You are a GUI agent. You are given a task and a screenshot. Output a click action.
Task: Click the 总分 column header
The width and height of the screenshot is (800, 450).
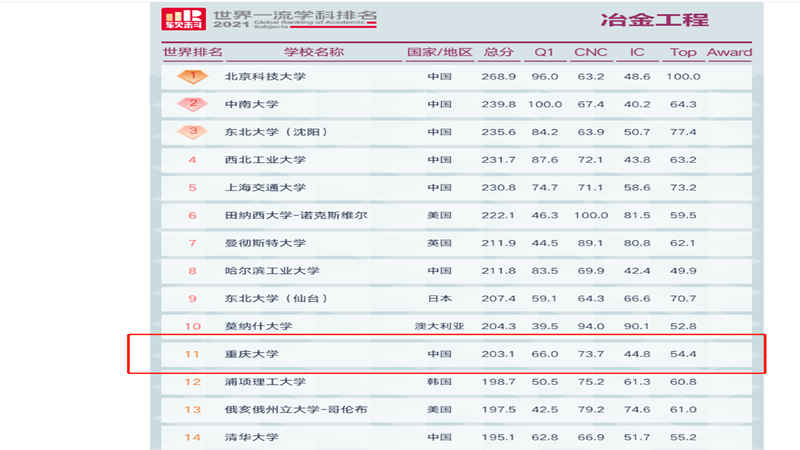pos(498,52)
